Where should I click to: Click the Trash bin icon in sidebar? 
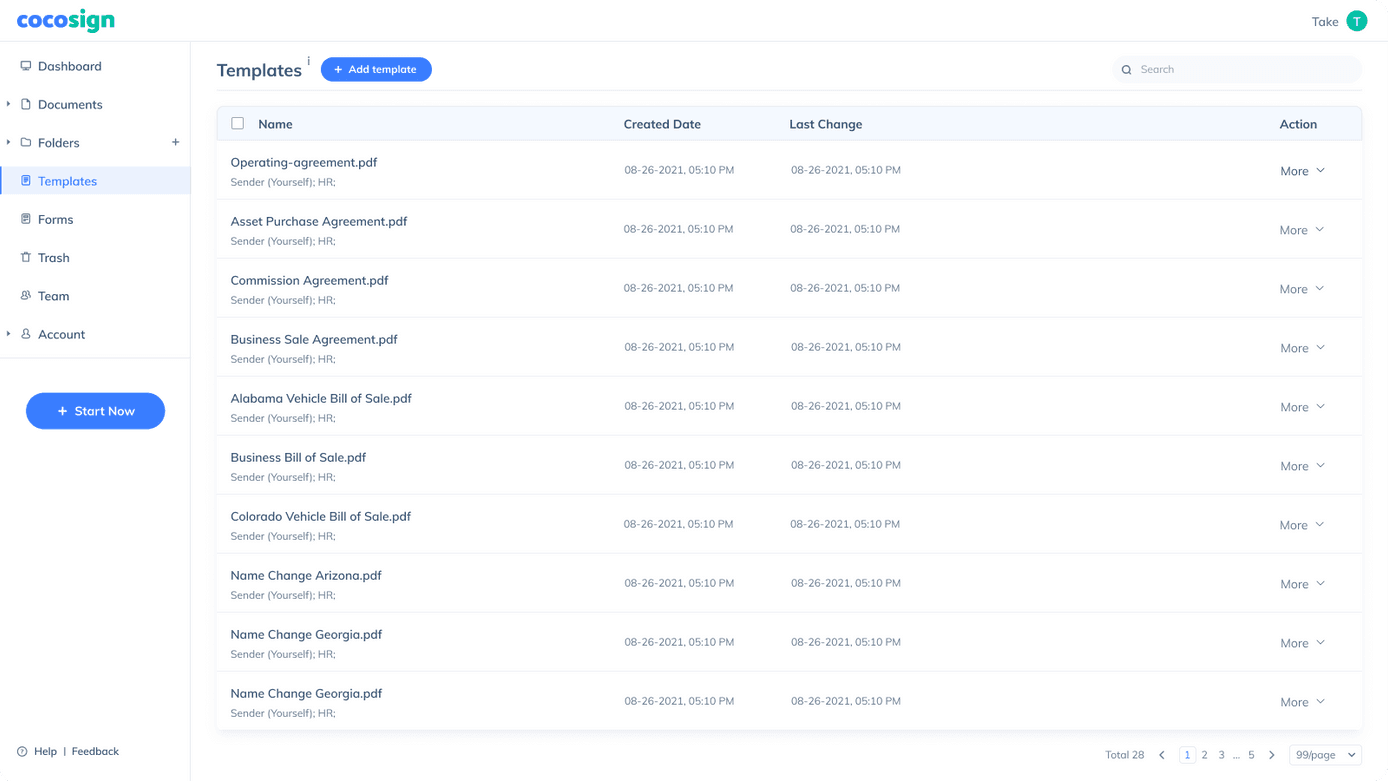click(x=26, y=257)
